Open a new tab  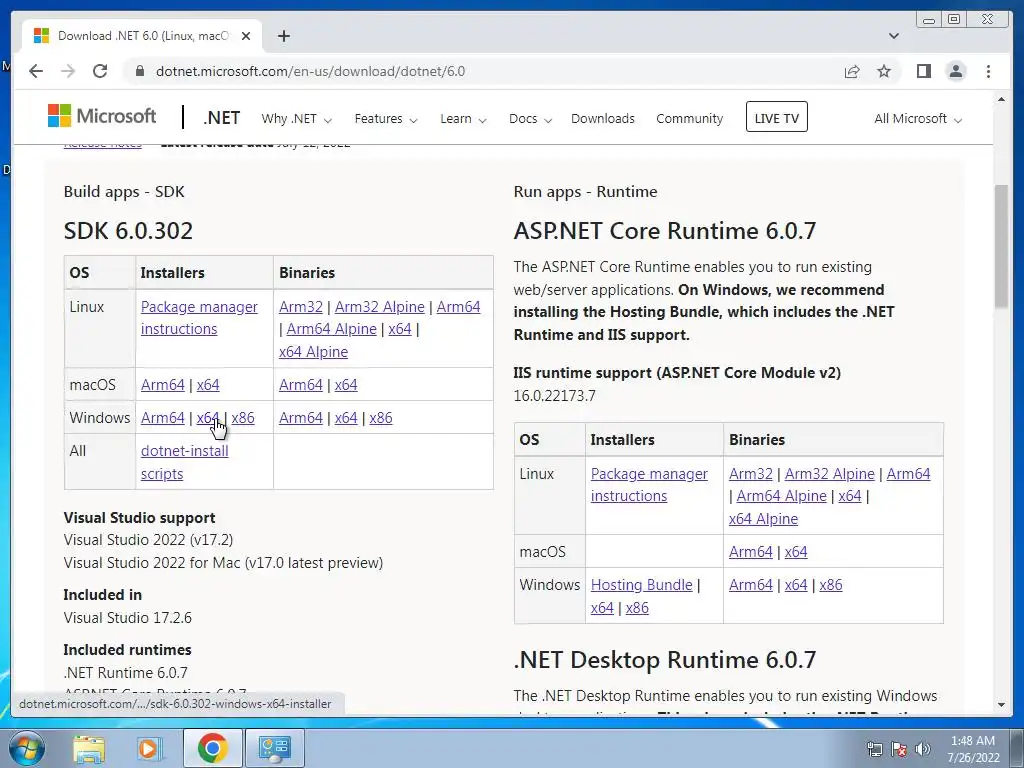(x=283, y=36)
